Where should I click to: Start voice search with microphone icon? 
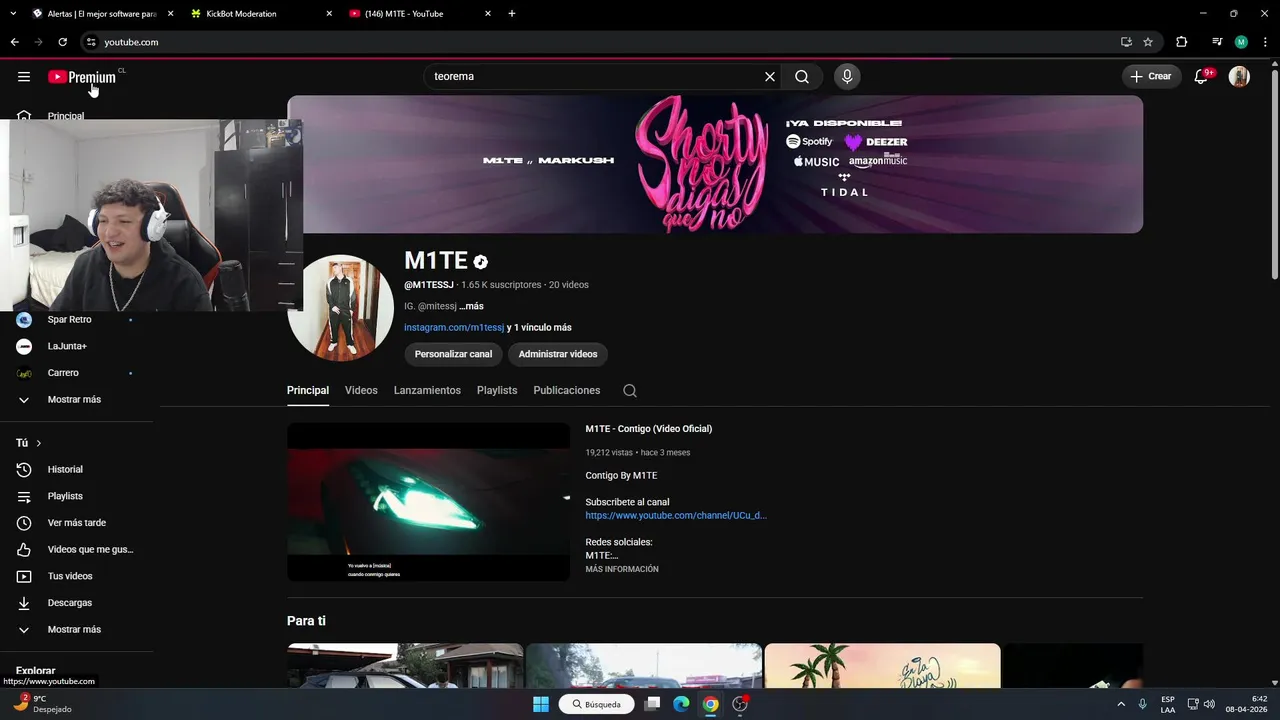(x=847, y=76)
